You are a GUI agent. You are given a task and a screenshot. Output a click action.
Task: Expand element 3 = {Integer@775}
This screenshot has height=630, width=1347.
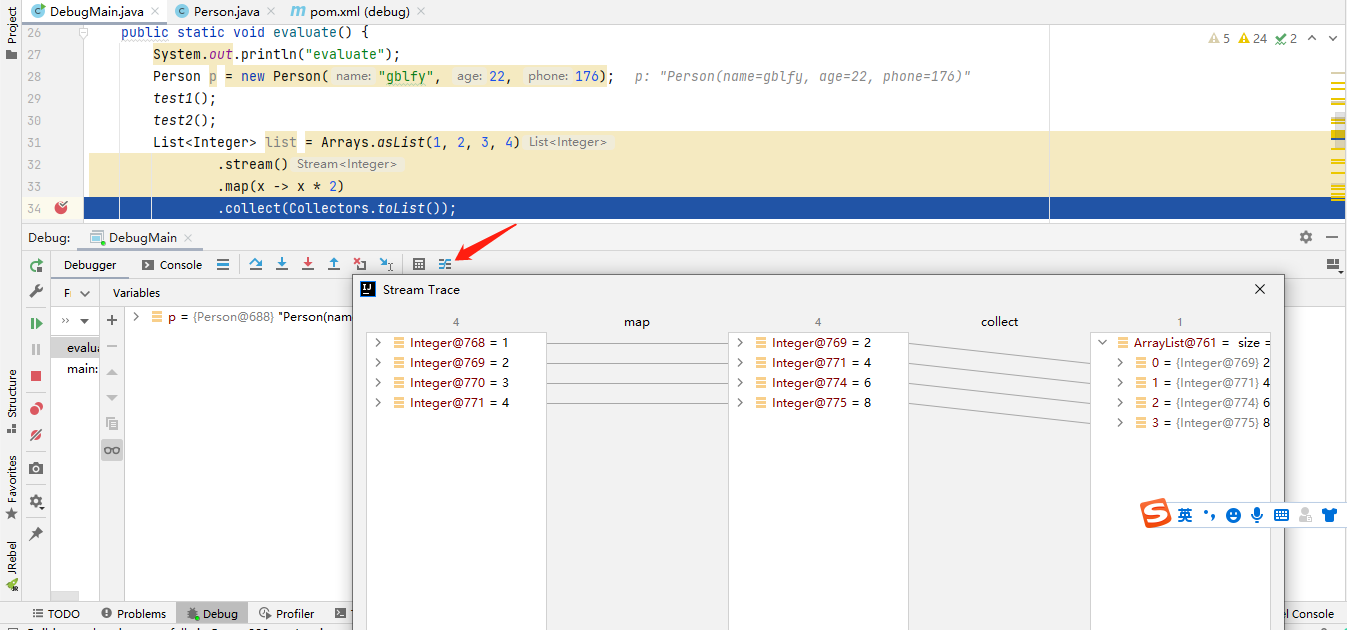(x=1121, y=423)
